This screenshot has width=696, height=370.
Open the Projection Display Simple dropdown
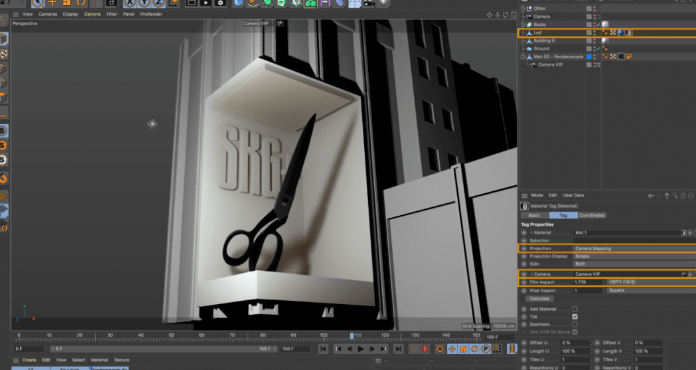(x=634, y=256)
